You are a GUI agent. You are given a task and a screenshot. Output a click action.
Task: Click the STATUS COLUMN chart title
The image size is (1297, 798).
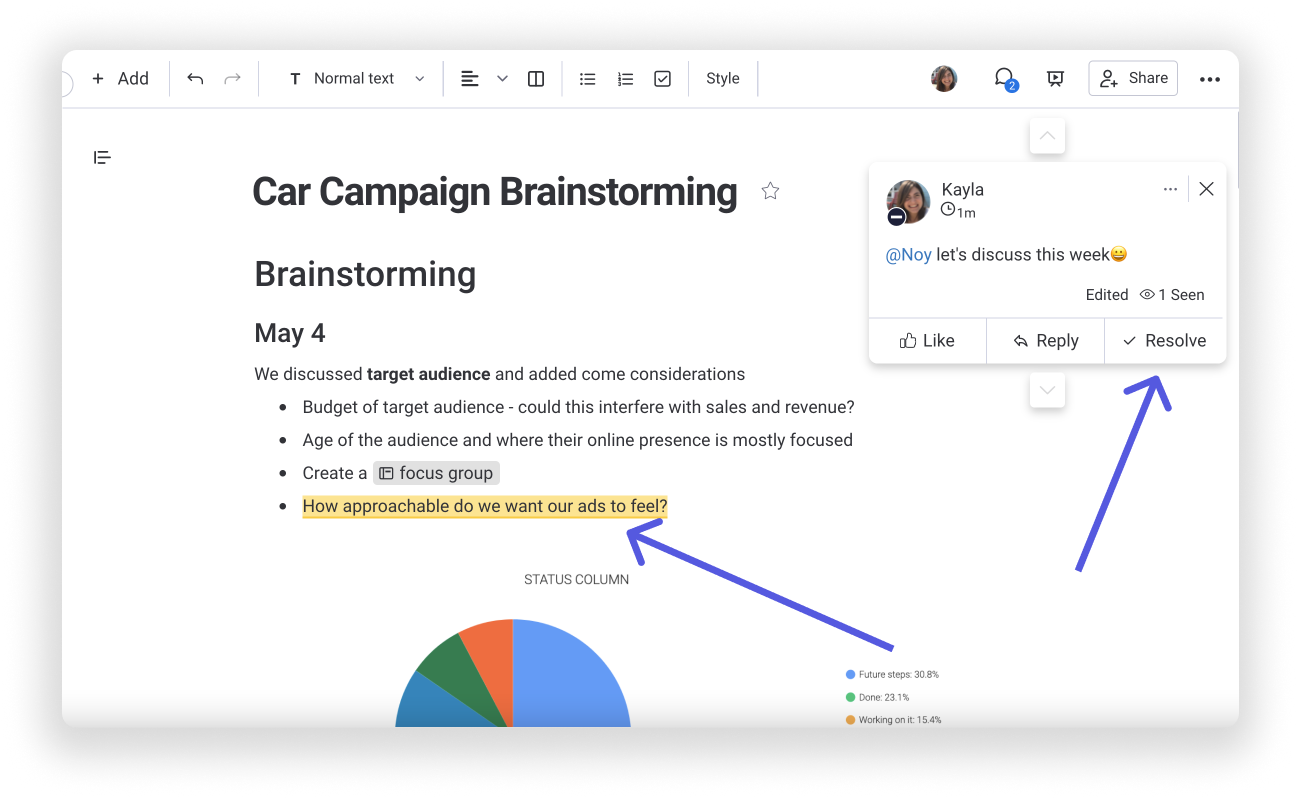coord(576,579)
